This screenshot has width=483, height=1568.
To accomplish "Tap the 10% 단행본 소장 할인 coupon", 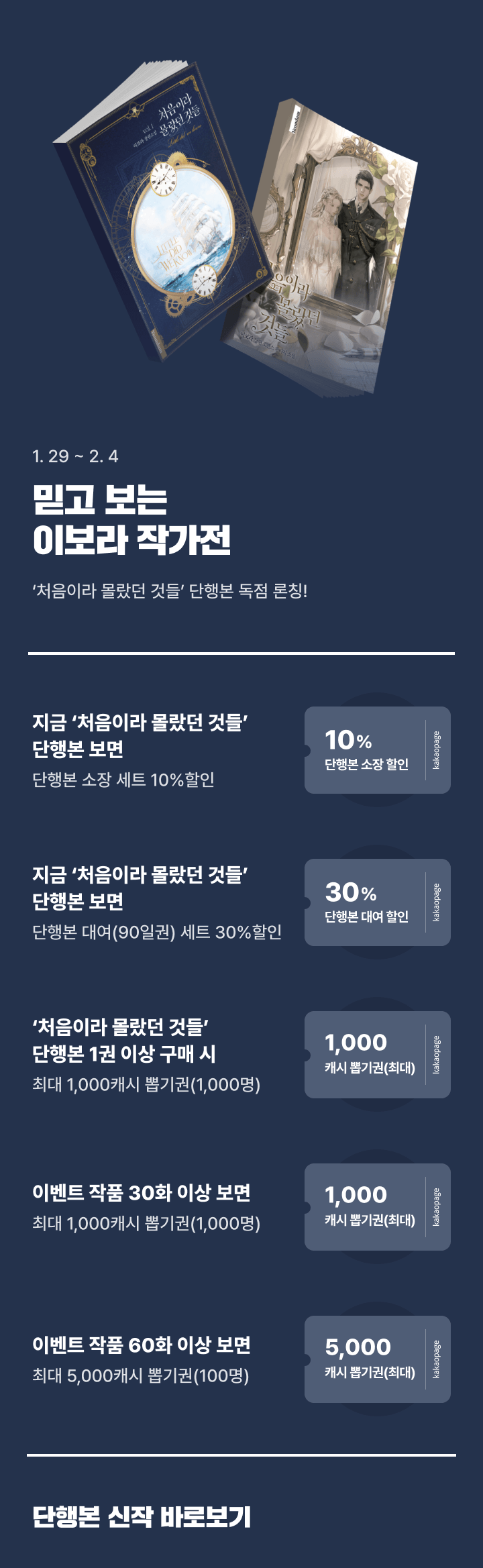I will 366,750.
